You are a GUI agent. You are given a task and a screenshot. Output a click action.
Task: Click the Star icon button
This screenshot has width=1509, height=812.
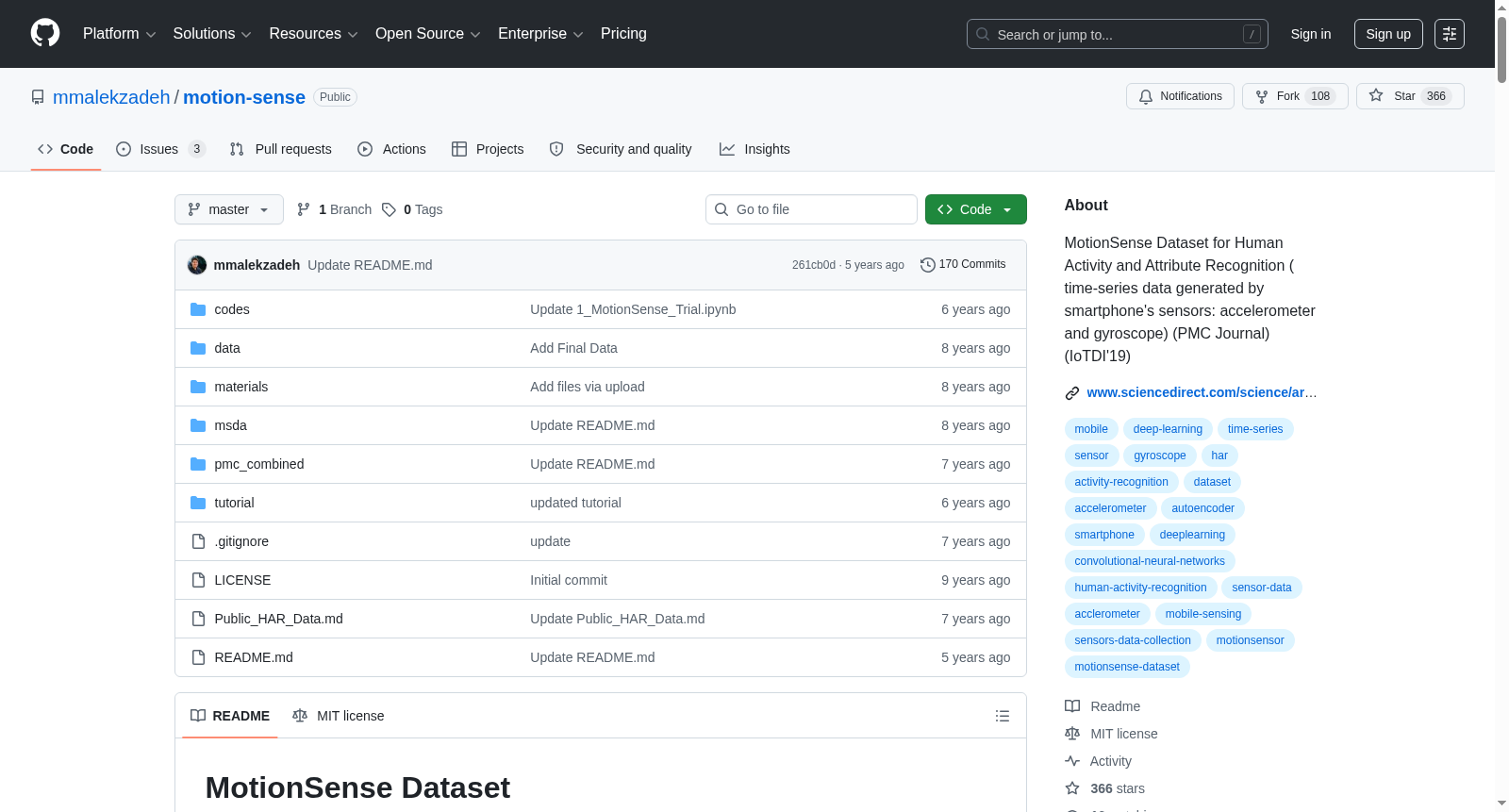pyautogui.click(x=1410, y=96)
